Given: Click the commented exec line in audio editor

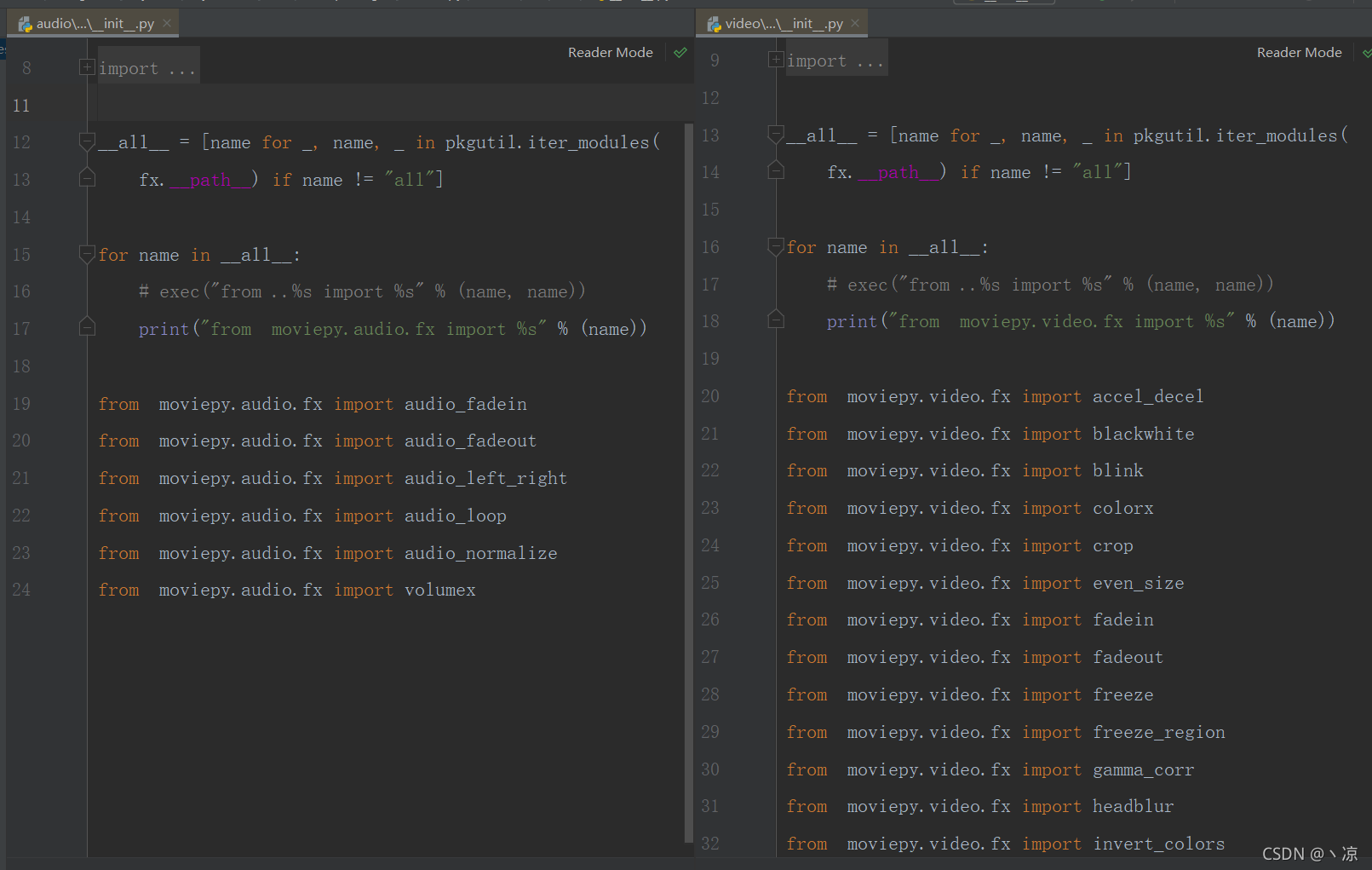Looking at the screenshot, I should [x=362, y=291].
